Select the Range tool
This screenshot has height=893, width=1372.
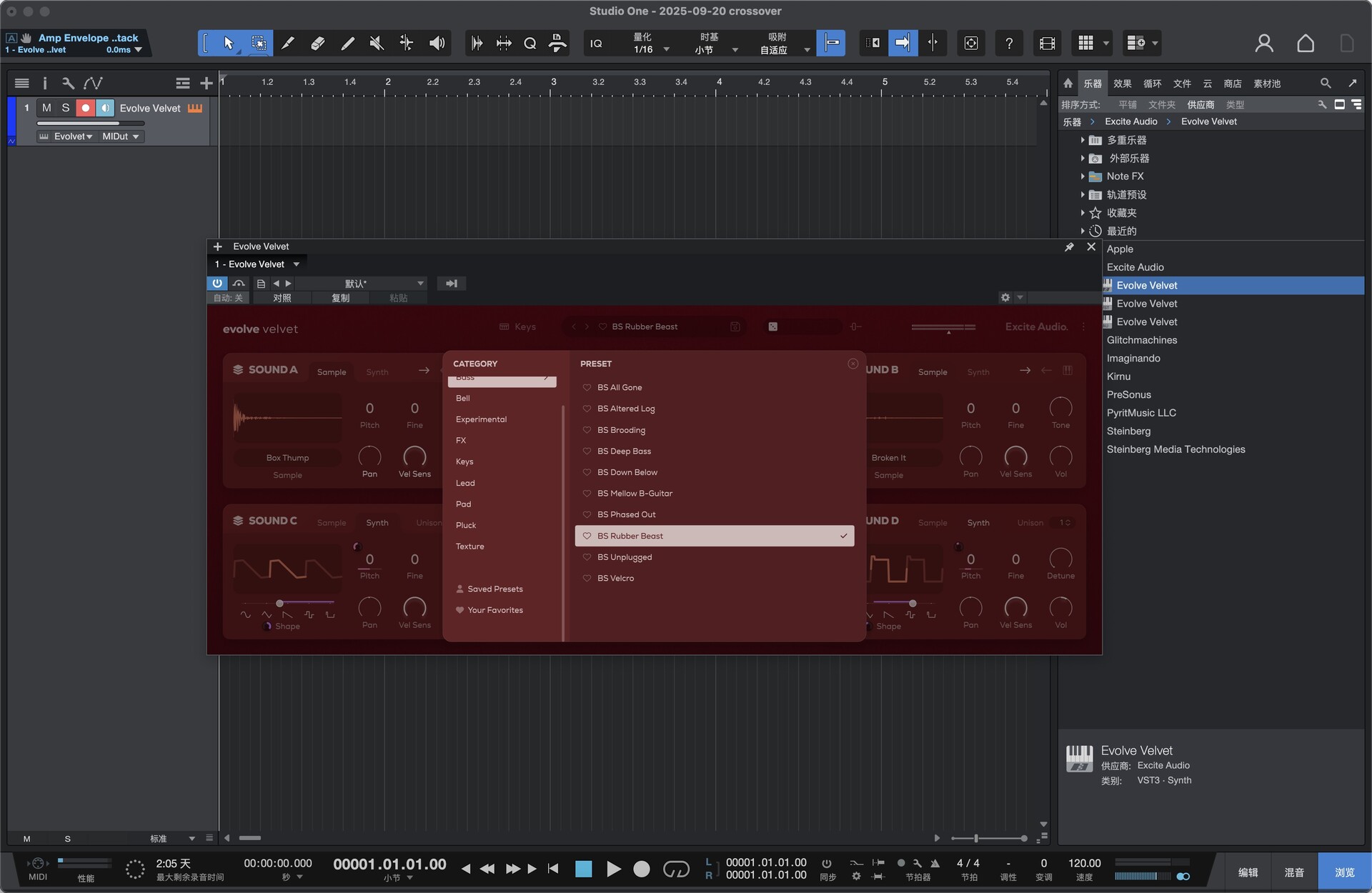pos(259,44)
